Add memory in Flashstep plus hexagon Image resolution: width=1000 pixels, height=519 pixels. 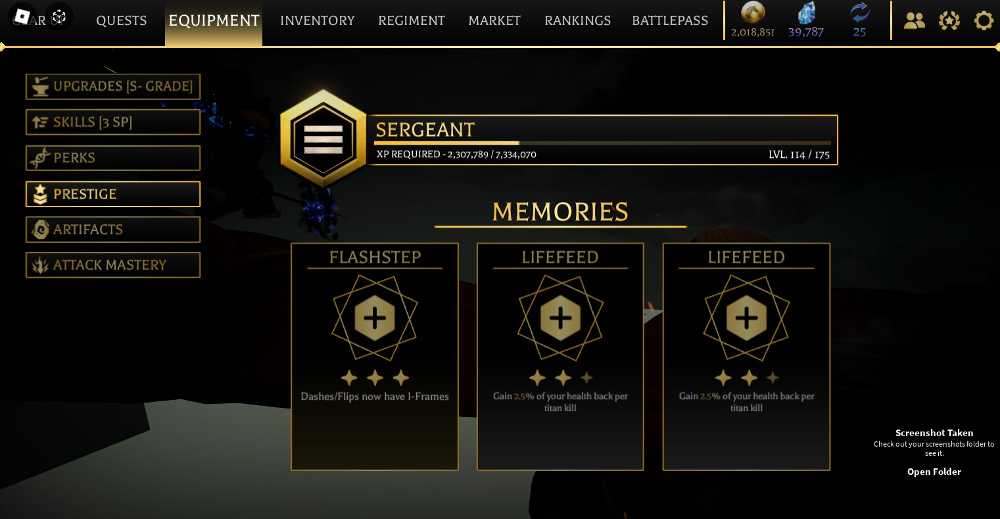(375, 318)
